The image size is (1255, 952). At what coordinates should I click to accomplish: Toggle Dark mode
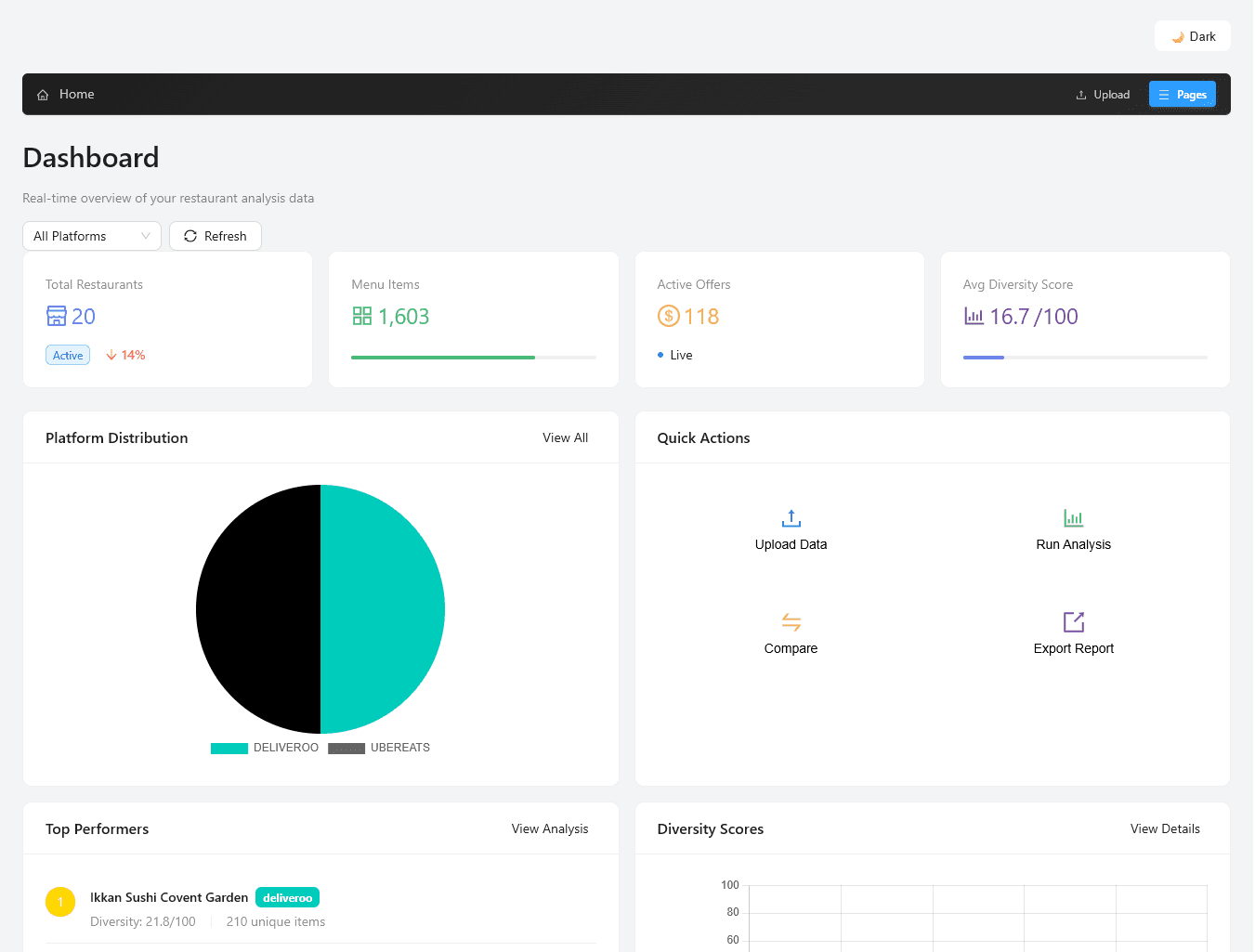click(1192, 35)
